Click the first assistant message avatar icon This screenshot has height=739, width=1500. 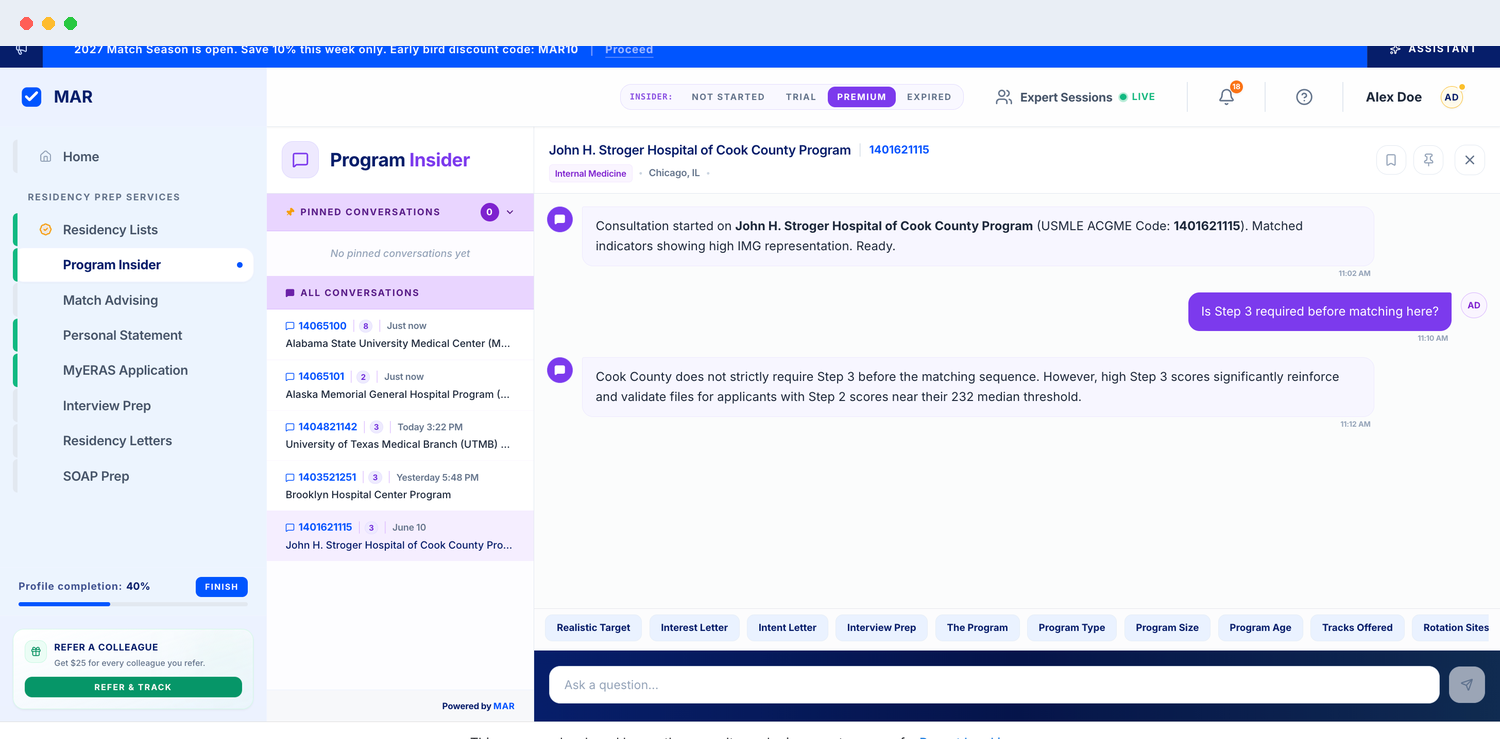click(x=560, y=219)
